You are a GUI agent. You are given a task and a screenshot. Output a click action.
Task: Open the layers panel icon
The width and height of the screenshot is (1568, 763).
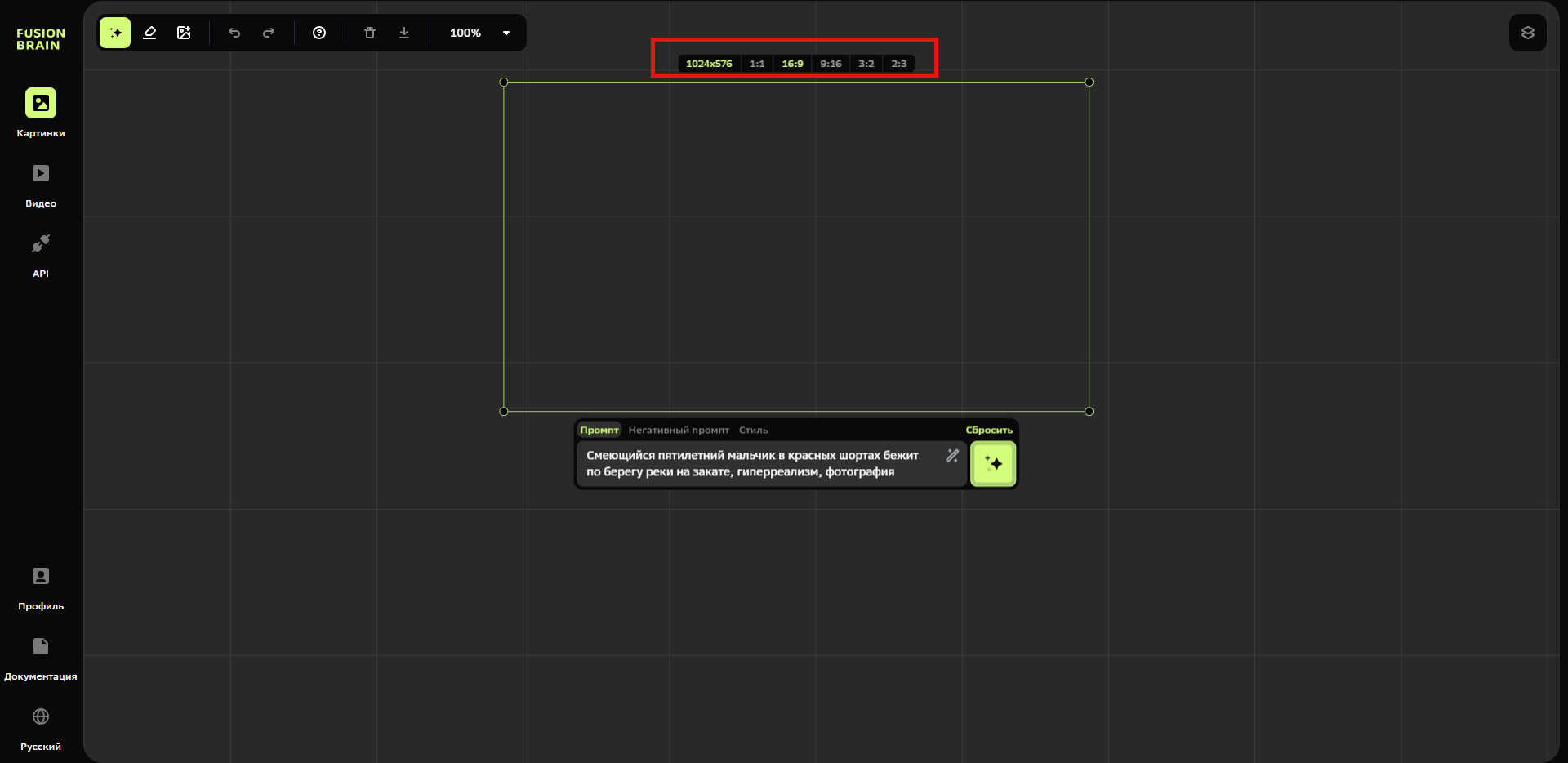point(1527,33)
